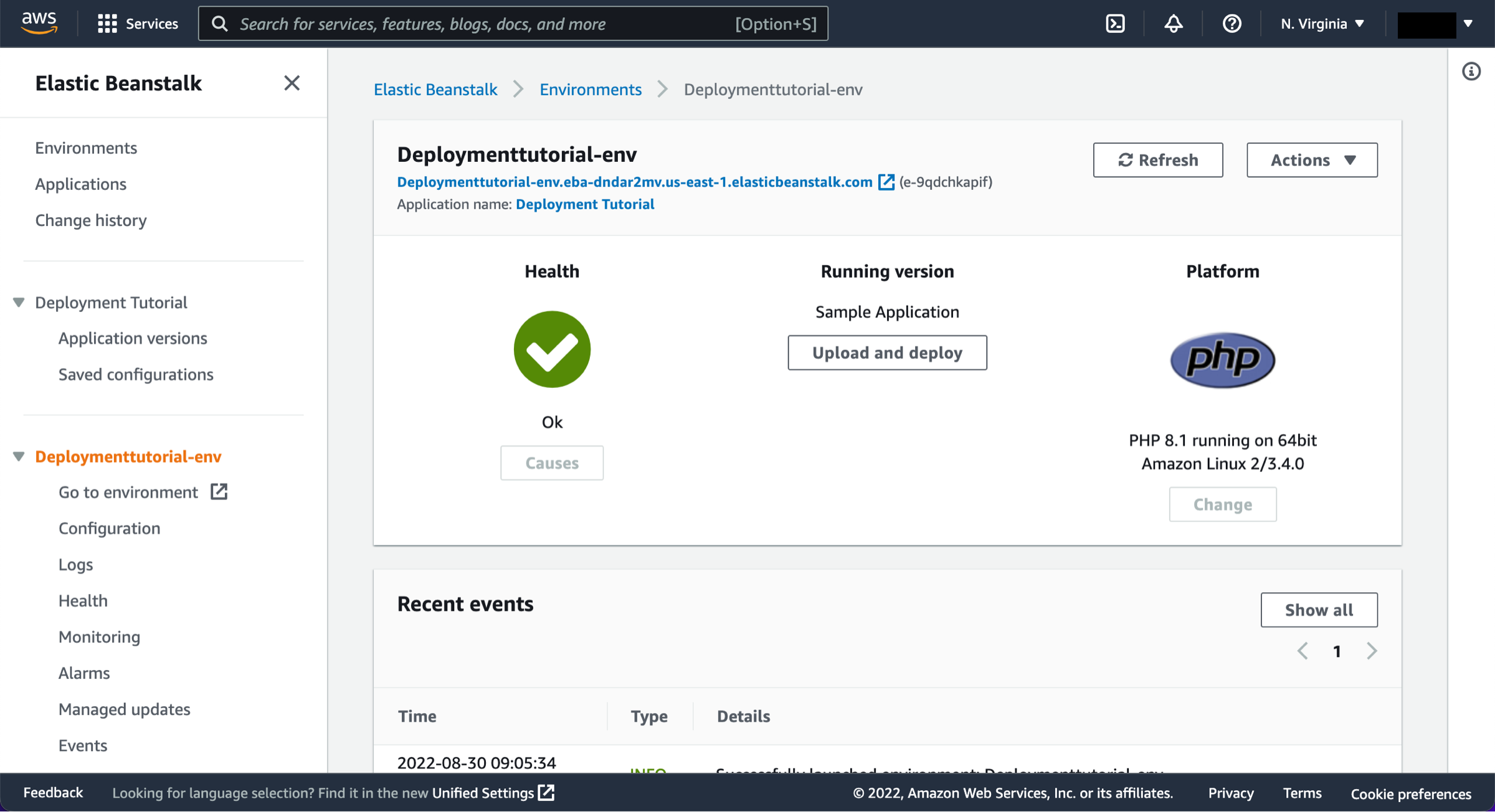The width and height of the screenshot is (1495, 812).
Task: Open Application versions
Action: click(x=133, y=338)
